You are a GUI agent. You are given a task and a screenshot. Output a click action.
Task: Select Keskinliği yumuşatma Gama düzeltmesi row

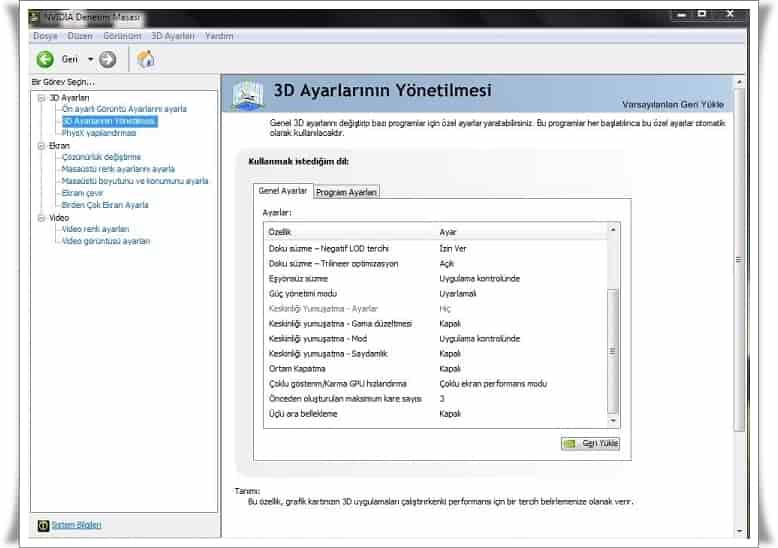point(436,324)
